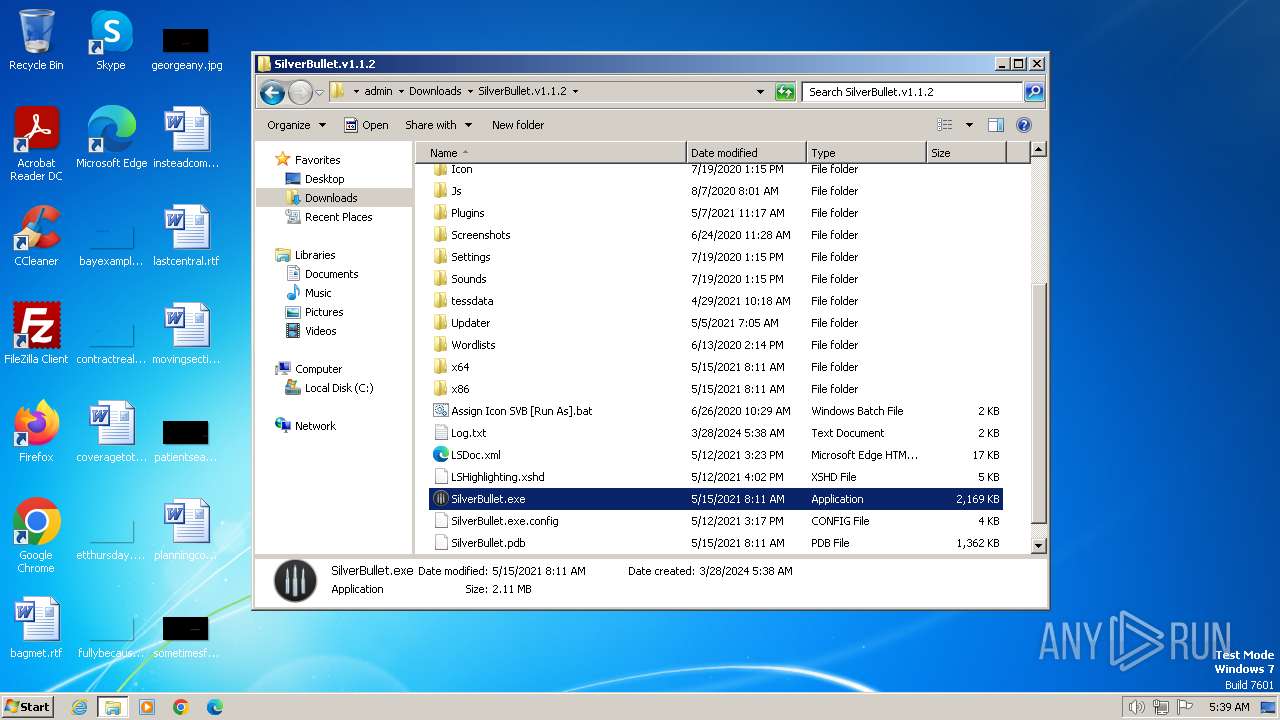
Task: Select the SilverBullet.pdb file
Action: point(716,543)
